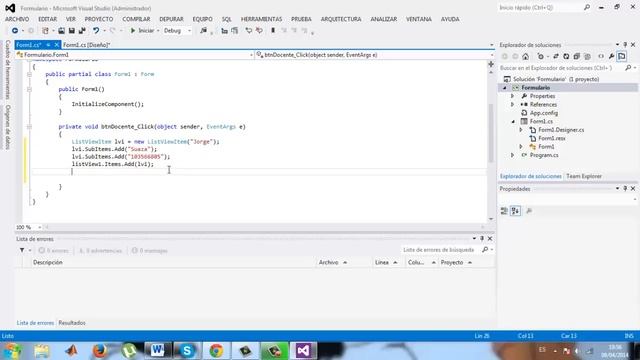Open the DEPURAR menu

pyautogui.click(x=171, y=19)
